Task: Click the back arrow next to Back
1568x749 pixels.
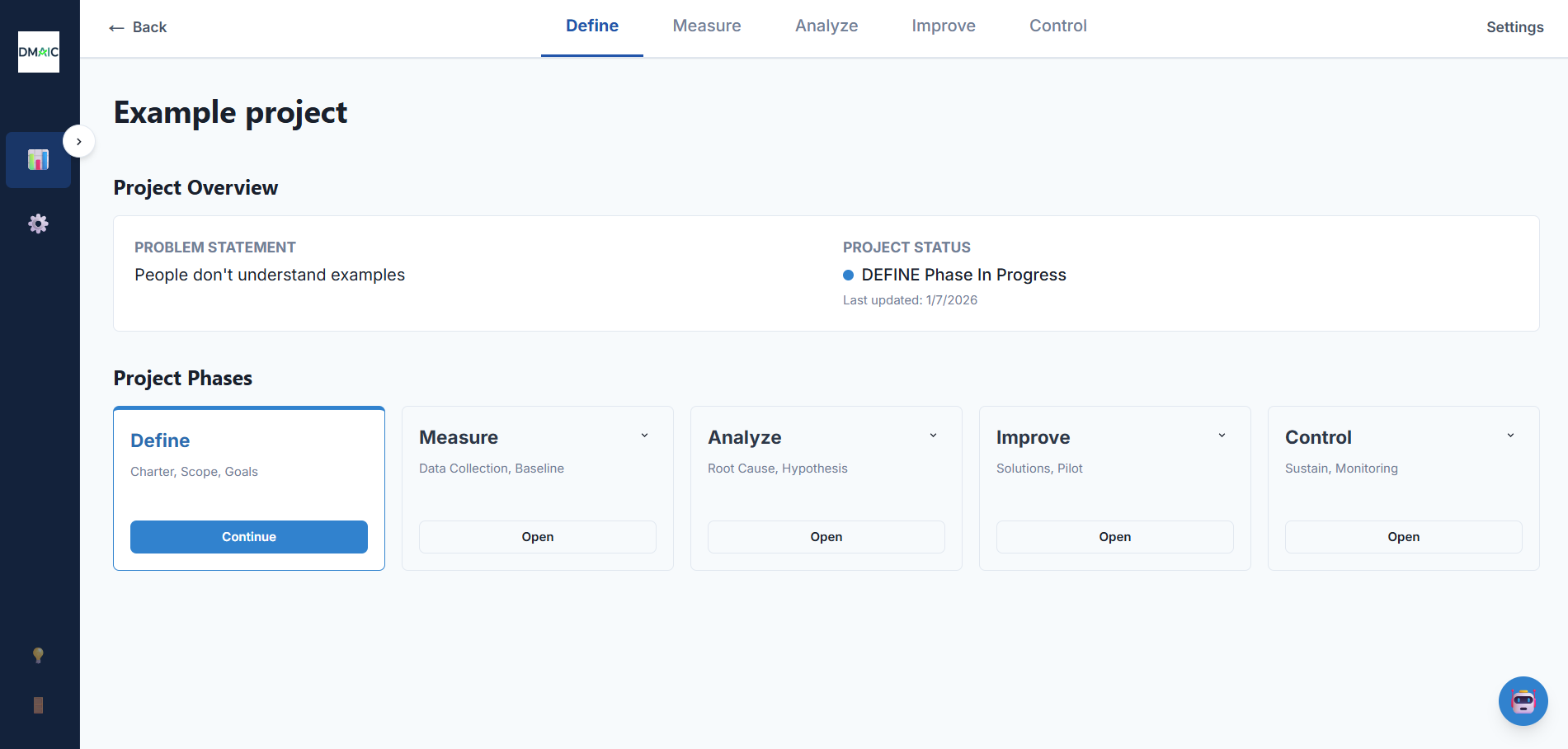Action: [115, 27]
